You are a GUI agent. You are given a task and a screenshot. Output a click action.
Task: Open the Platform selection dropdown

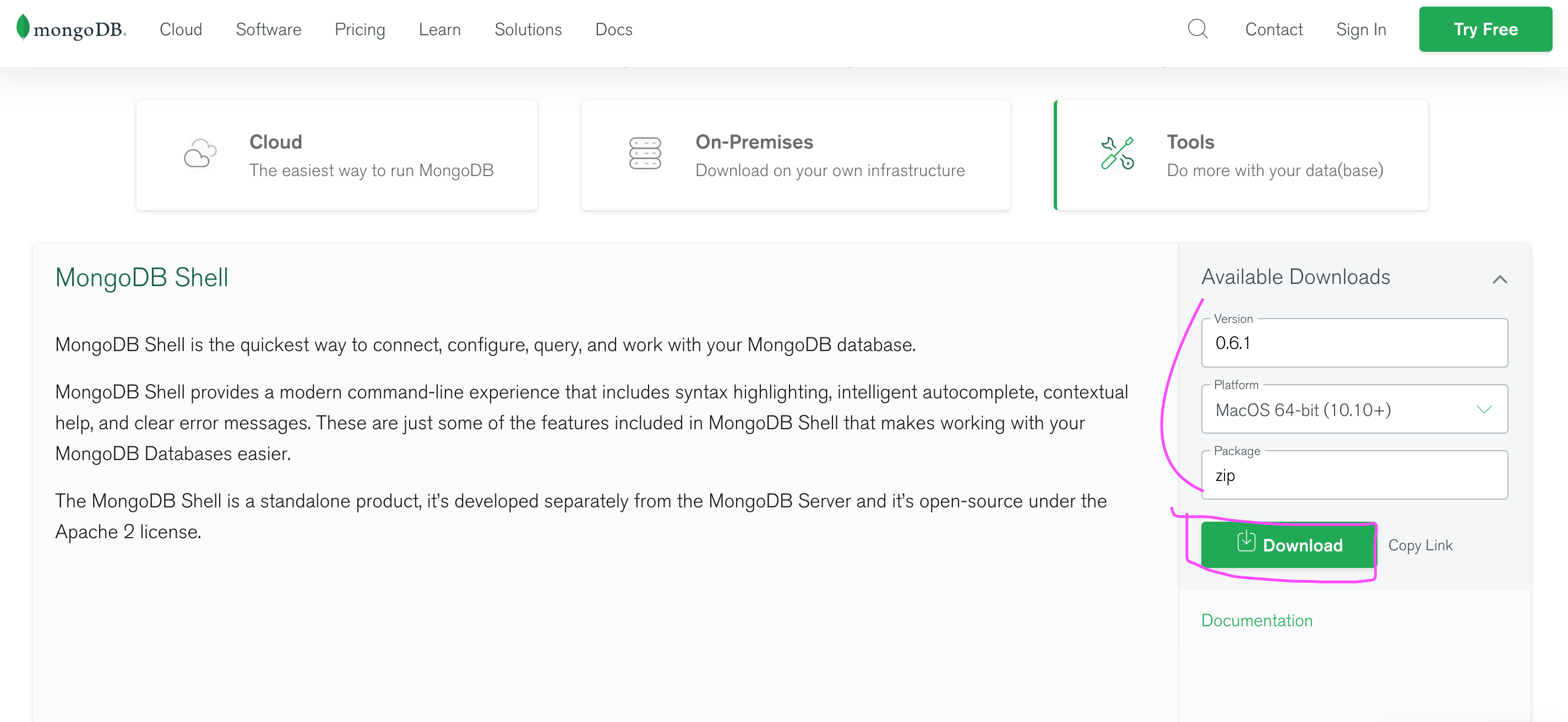1354,409
